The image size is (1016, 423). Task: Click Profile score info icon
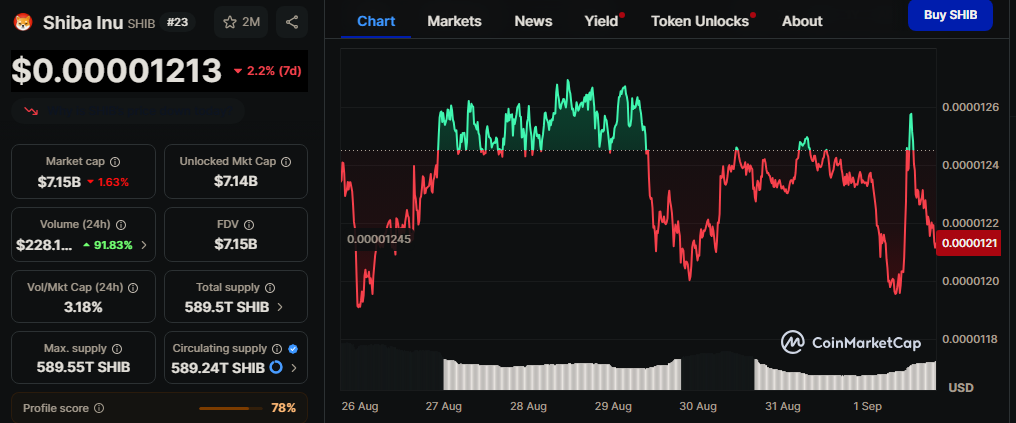click(99, 408)
